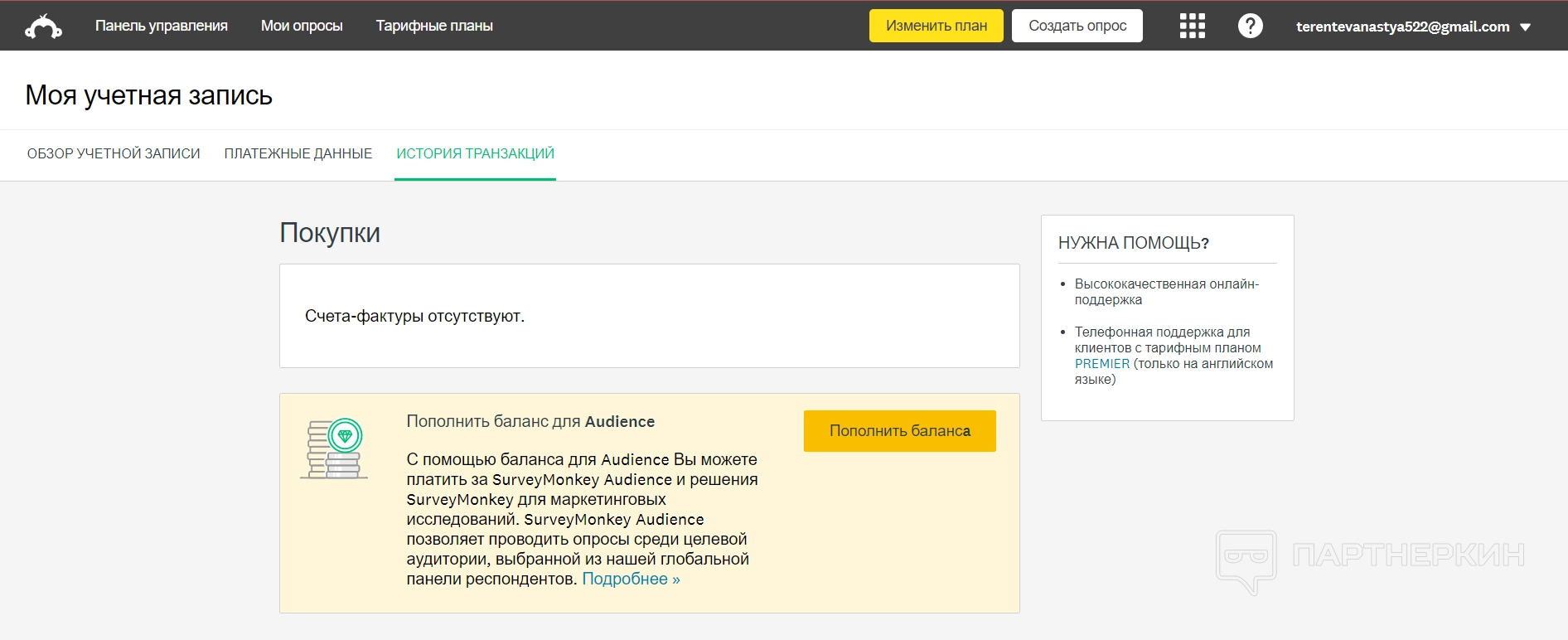Click the SurveyMonkey logo icon
The image size is (1568, 640).
tap(43, 27)
